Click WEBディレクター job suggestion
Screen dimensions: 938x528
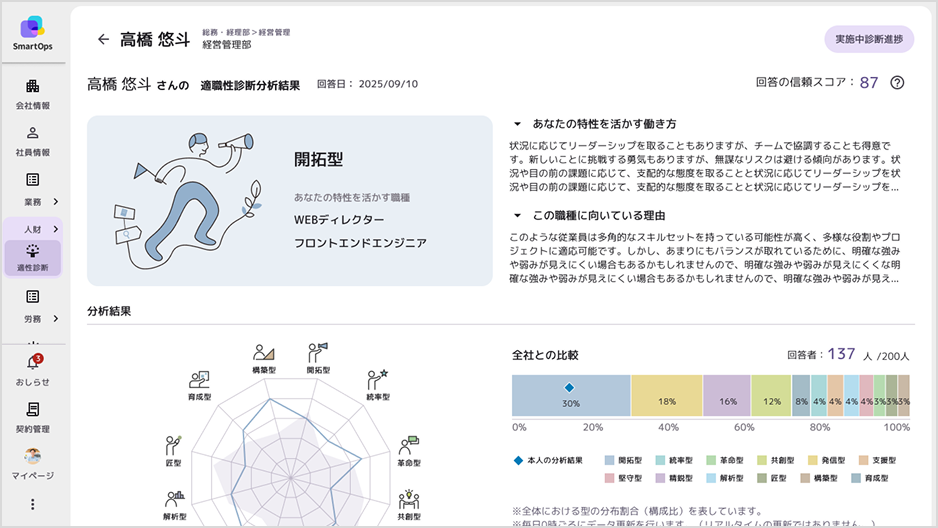coord(339,219)
